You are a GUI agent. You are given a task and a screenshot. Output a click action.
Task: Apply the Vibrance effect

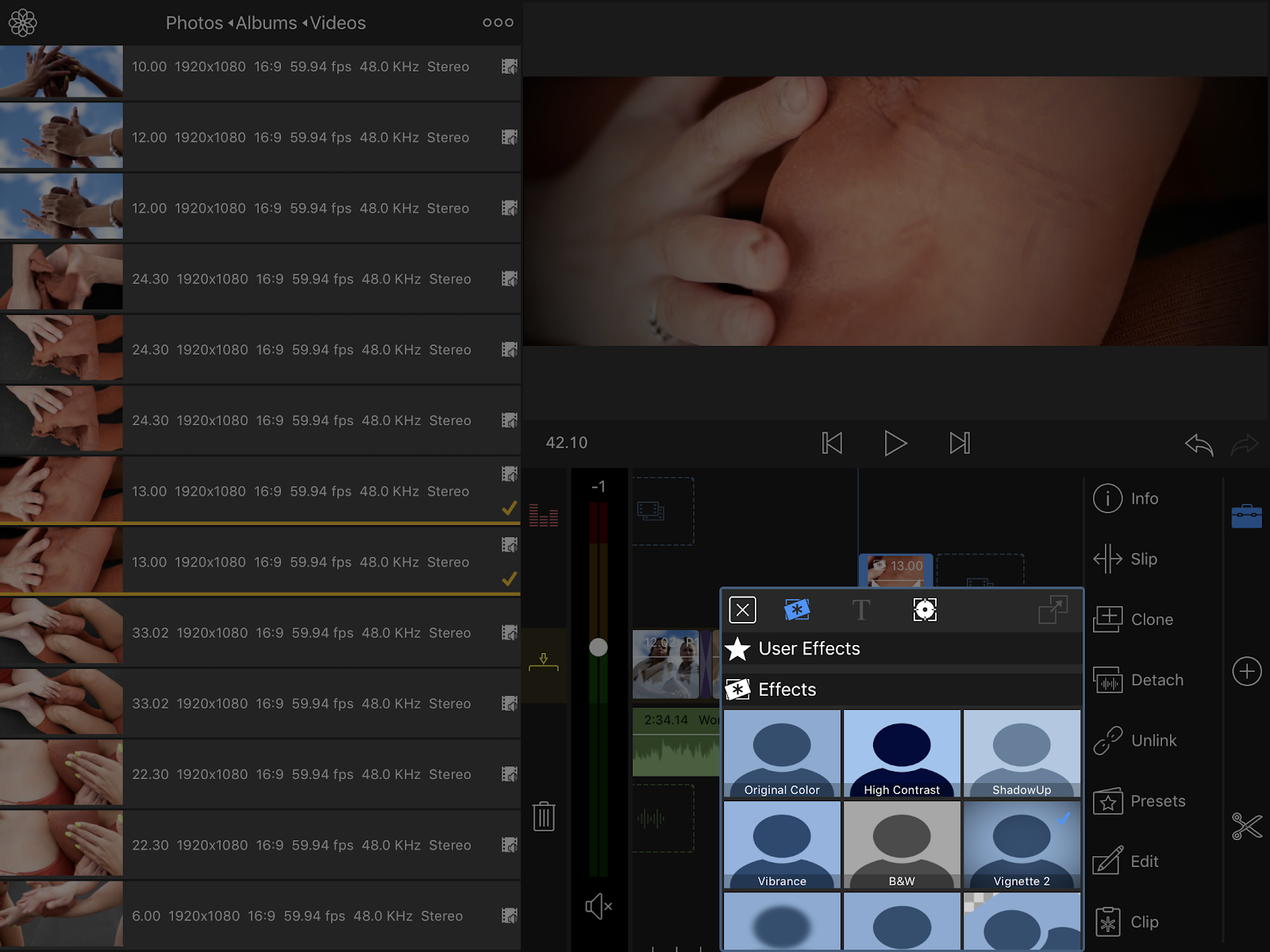coord(782,845)
